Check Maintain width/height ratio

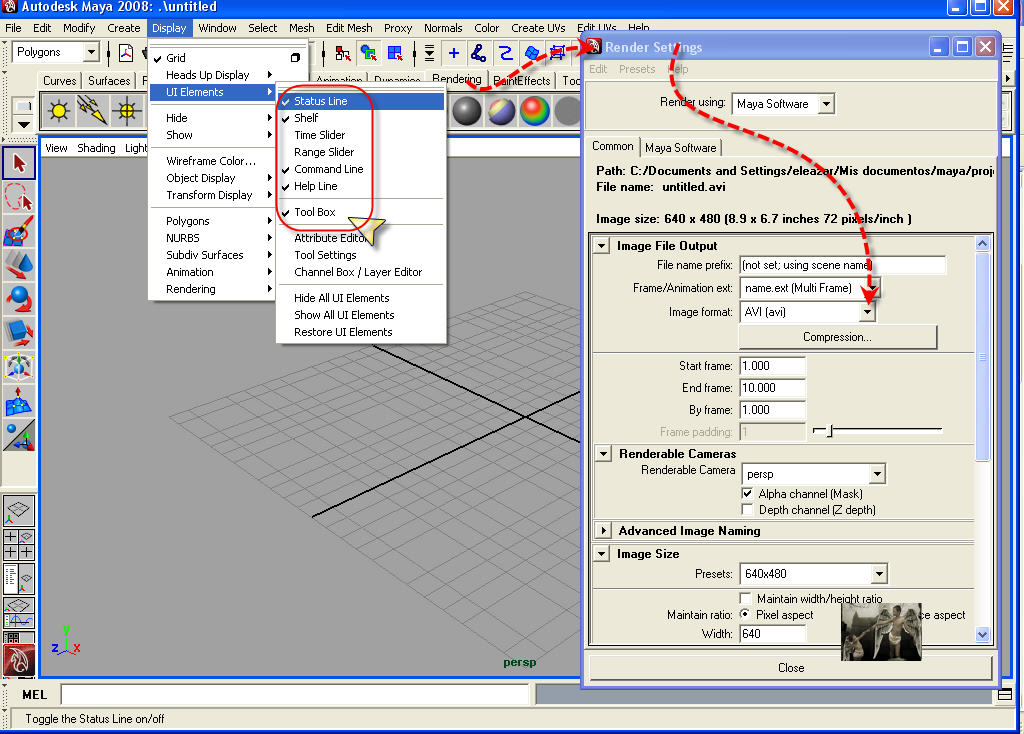click(x=745, y=598)
